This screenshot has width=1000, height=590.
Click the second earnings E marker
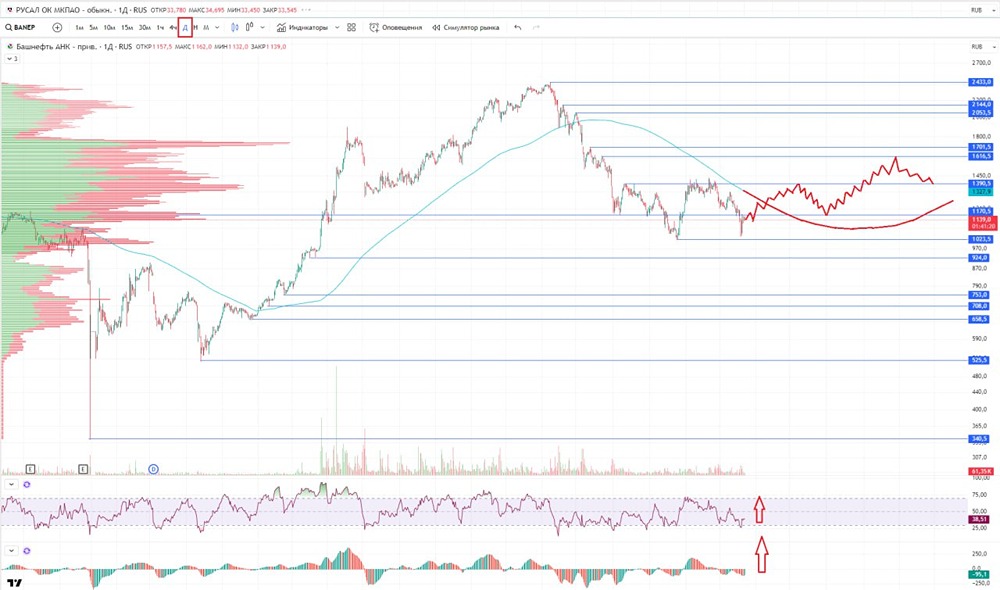(83, 469)
